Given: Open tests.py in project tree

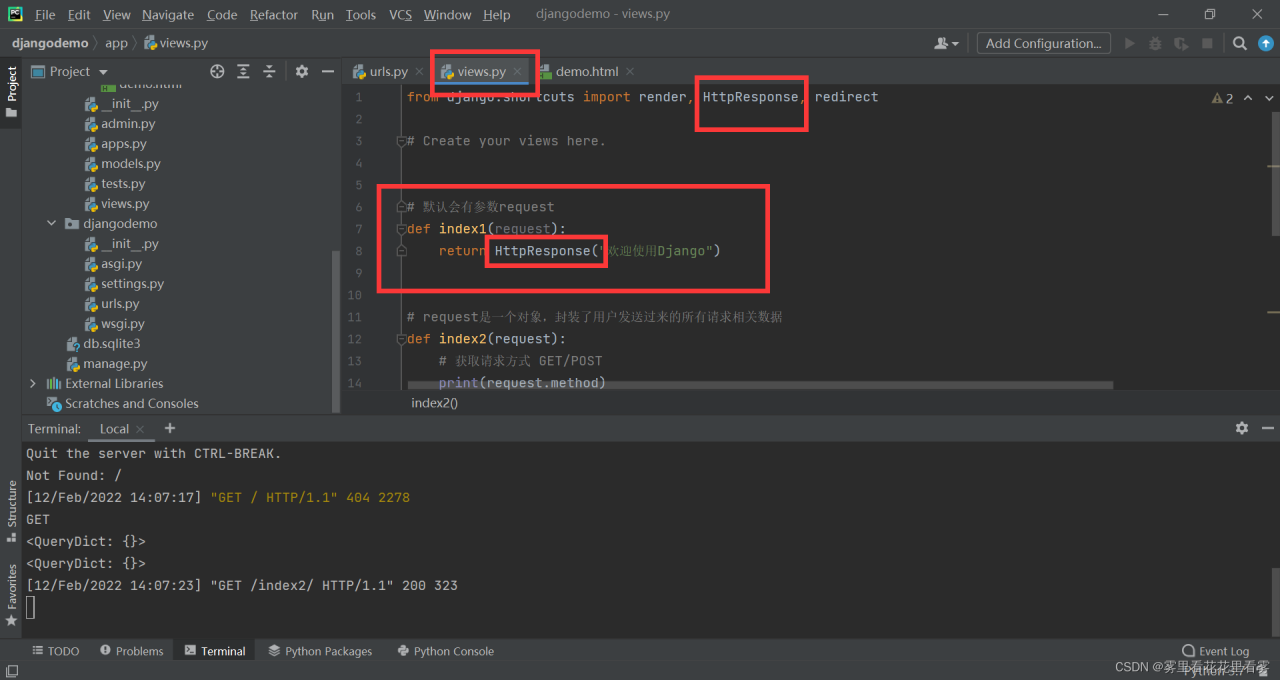Looking at the screenshot, I should (123, 184).
